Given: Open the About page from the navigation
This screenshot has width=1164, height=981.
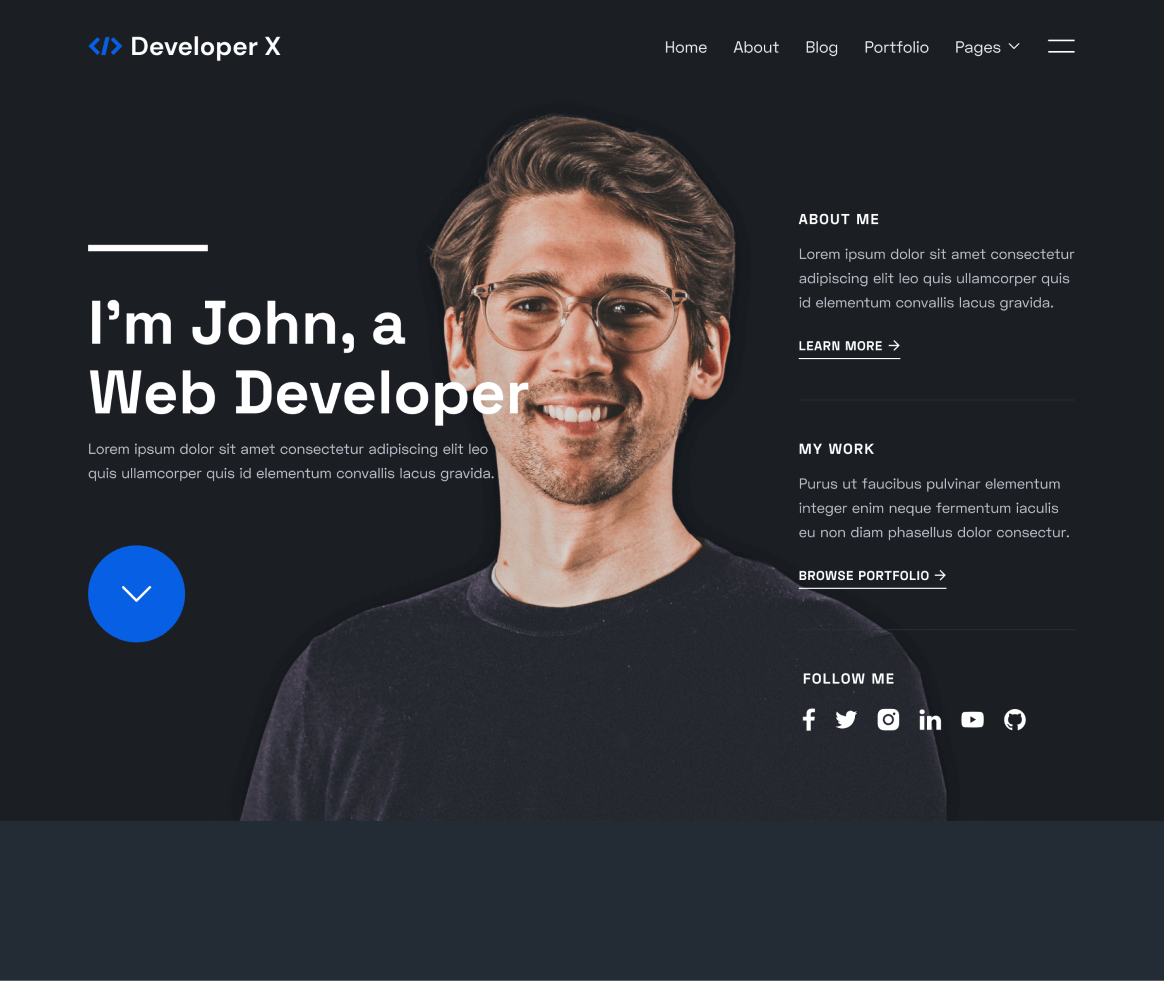Looking at the screenshot, I should (756, 47).
